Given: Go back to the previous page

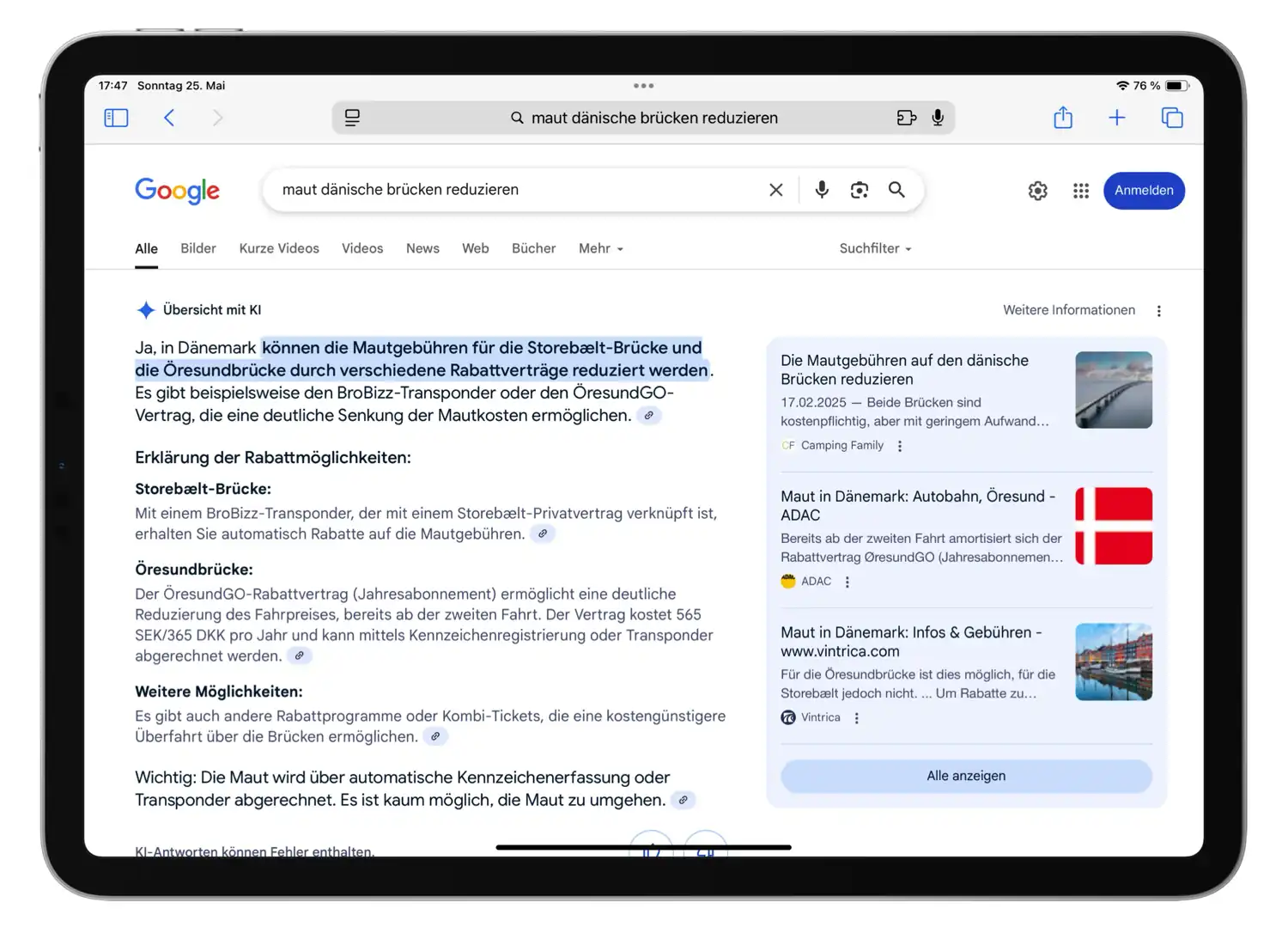Looking at the screenshot, I should (169, 118).
